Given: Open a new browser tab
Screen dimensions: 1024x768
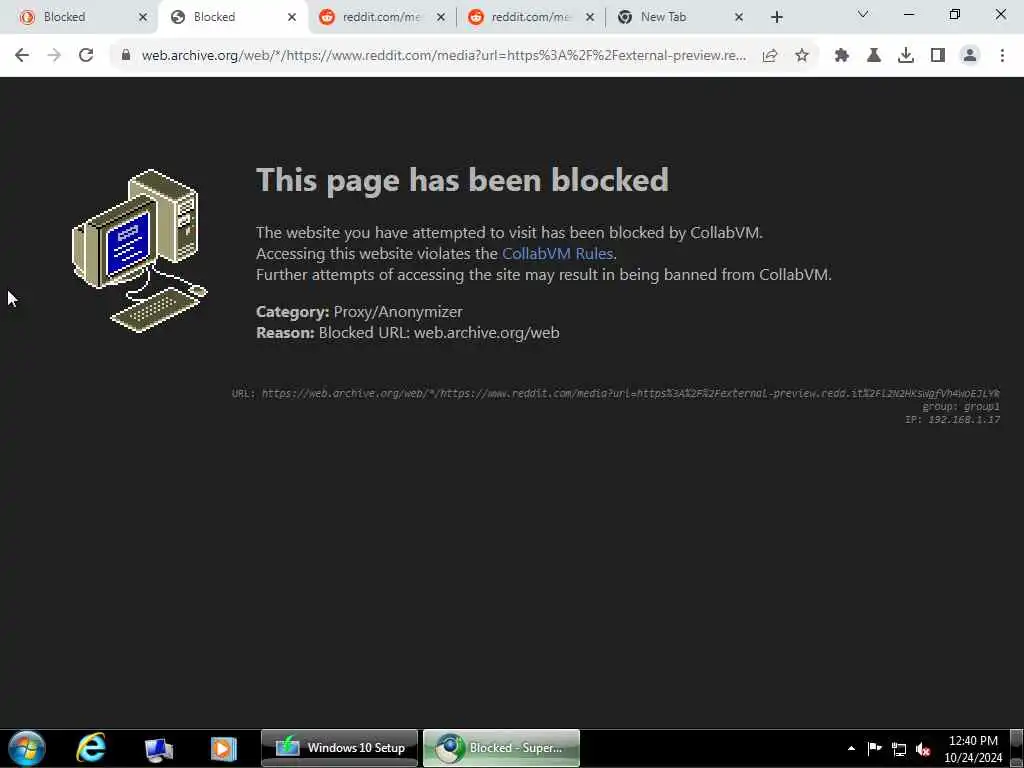Looking at the screenshot, I should (x=776, y=18).
